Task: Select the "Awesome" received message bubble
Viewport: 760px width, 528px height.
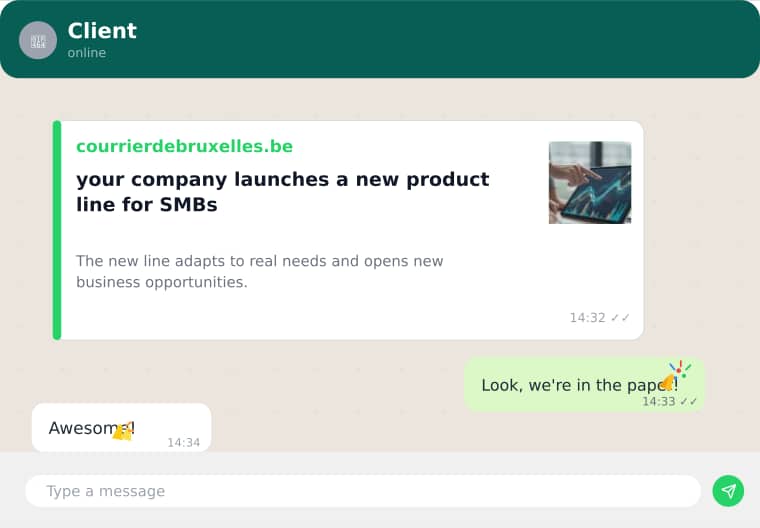Action: click(x=122, y=428)
